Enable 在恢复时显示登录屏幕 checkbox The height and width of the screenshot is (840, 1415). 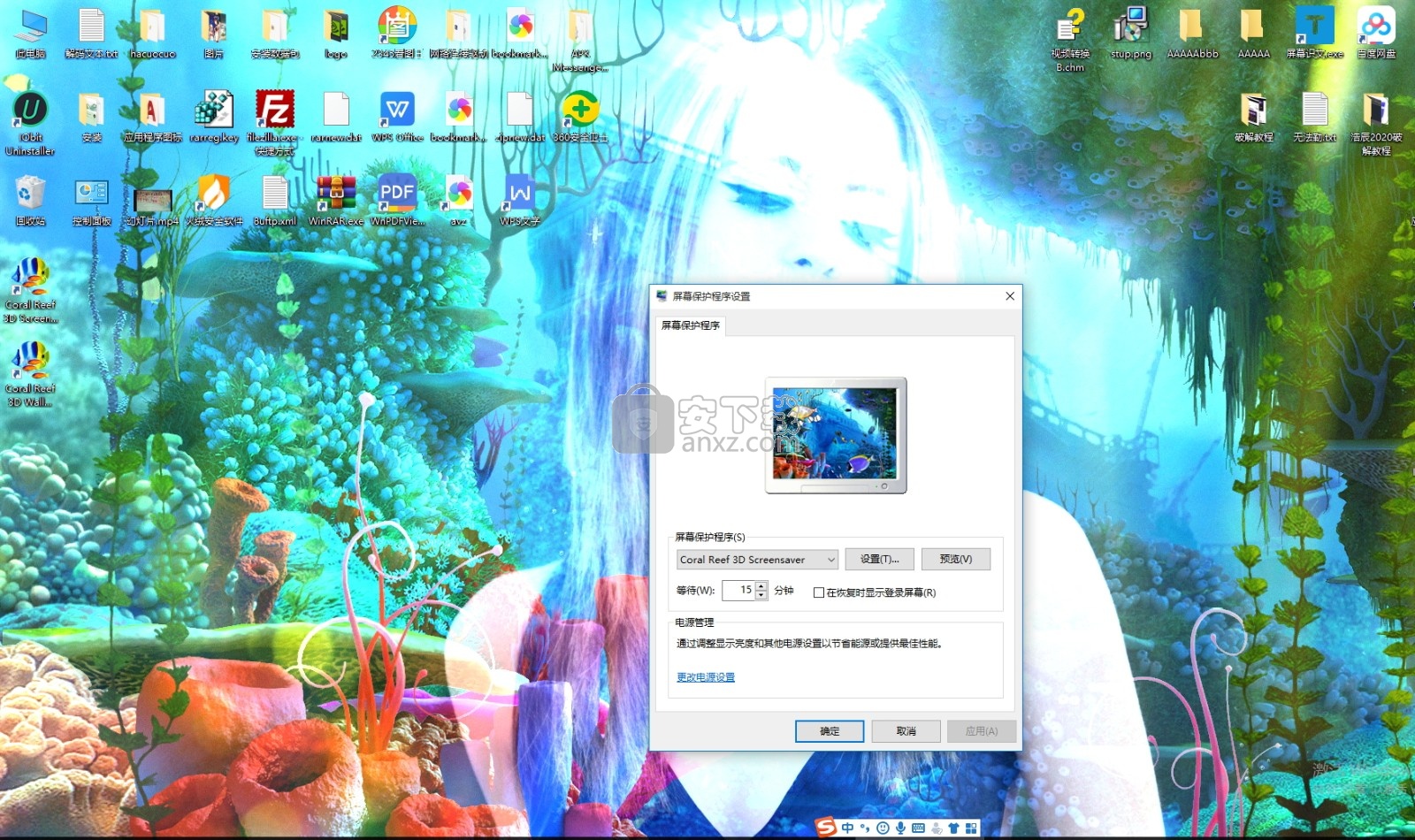pos(819,592)
